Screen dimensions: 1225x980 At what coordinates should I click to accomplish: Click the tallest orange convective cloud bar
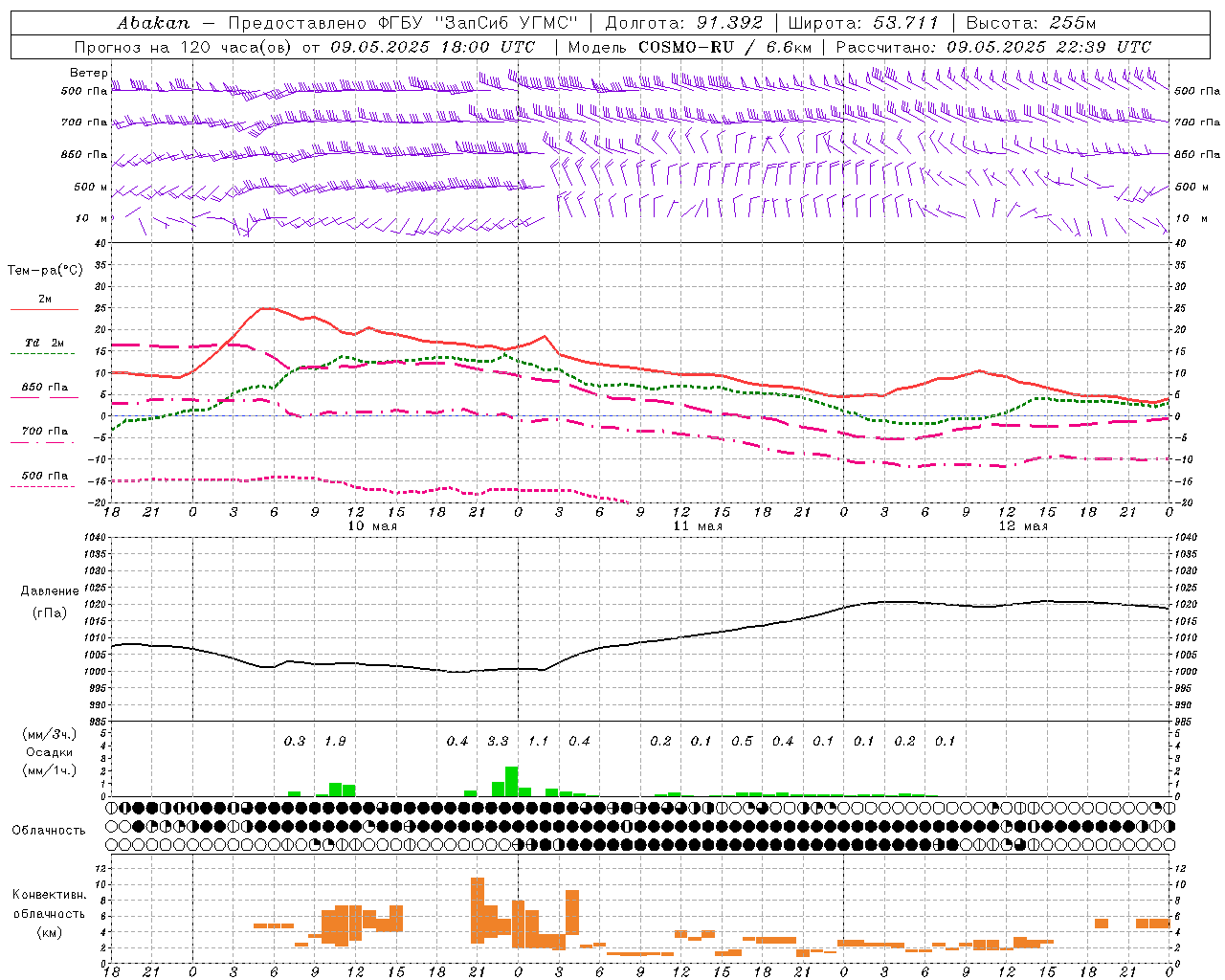pyautogui.click(x=478, y=910)
